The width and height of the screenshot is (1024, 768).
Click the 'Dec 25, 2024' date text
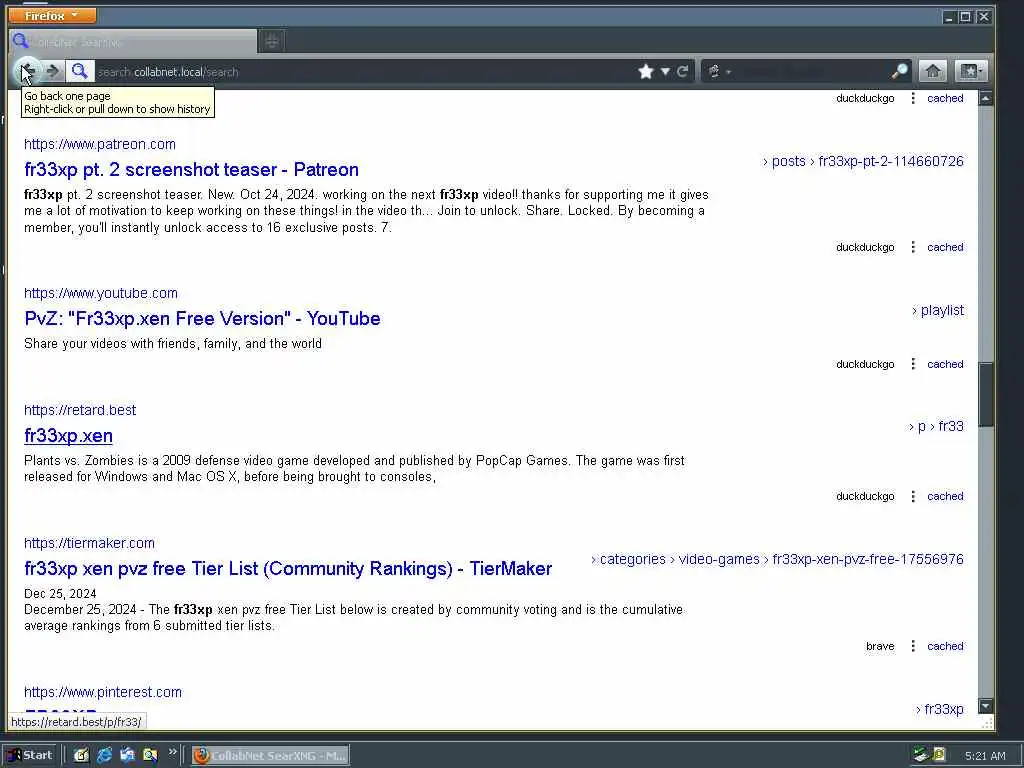60,594
